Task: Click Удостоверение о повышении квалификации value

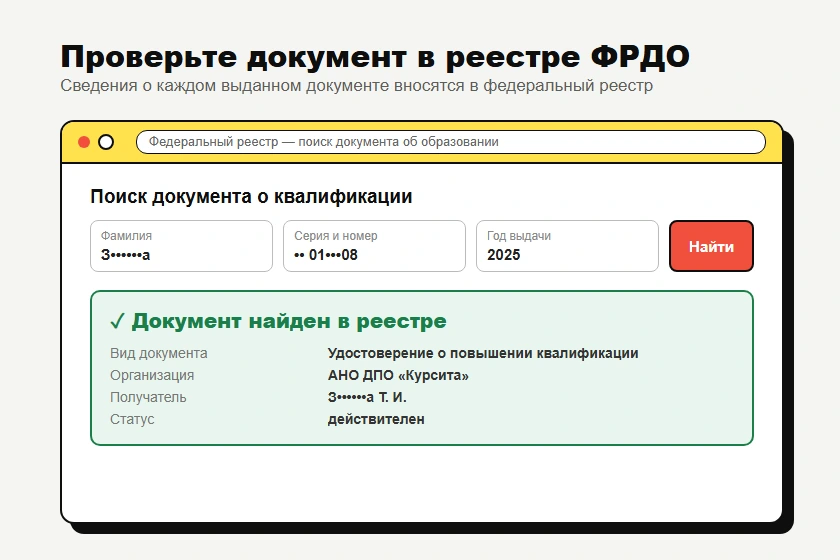Action: (483, 353)
